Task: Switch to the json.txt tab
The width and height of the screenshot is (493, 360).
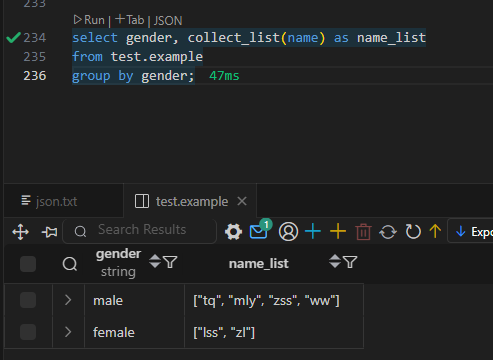Action: click(49, 201)
